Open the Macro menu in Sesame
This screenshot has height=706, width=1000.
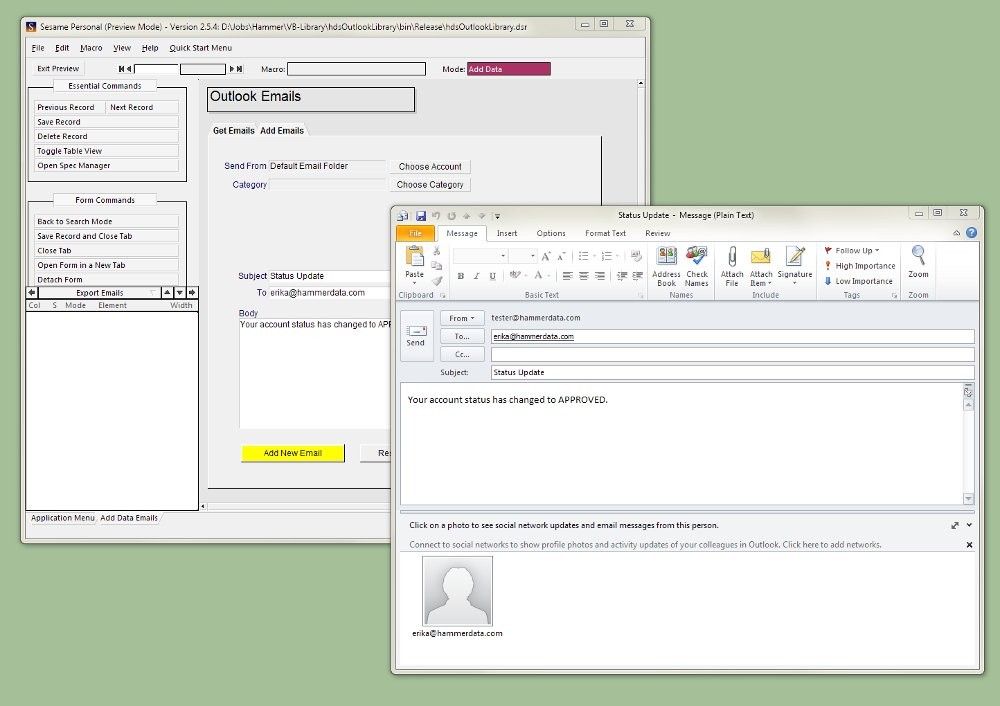(91, 48)
